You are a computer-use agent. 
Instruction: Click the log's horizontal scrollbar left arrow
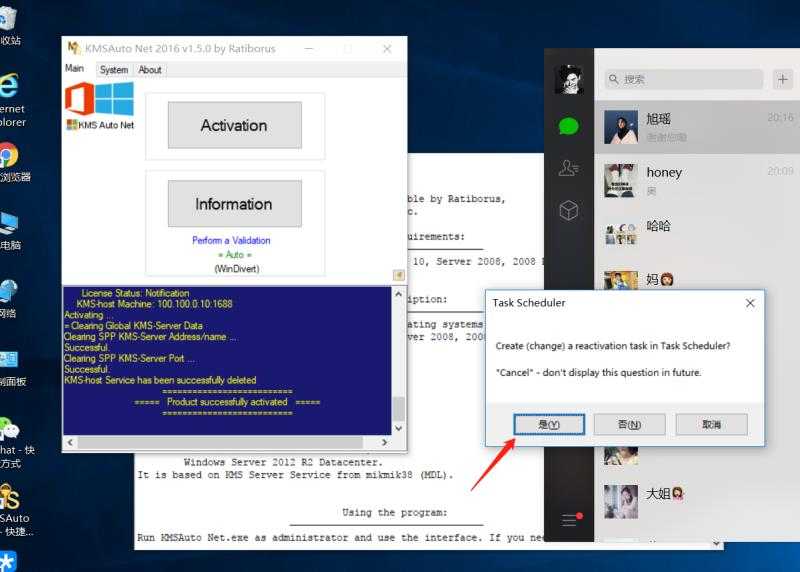click(70, 442)
